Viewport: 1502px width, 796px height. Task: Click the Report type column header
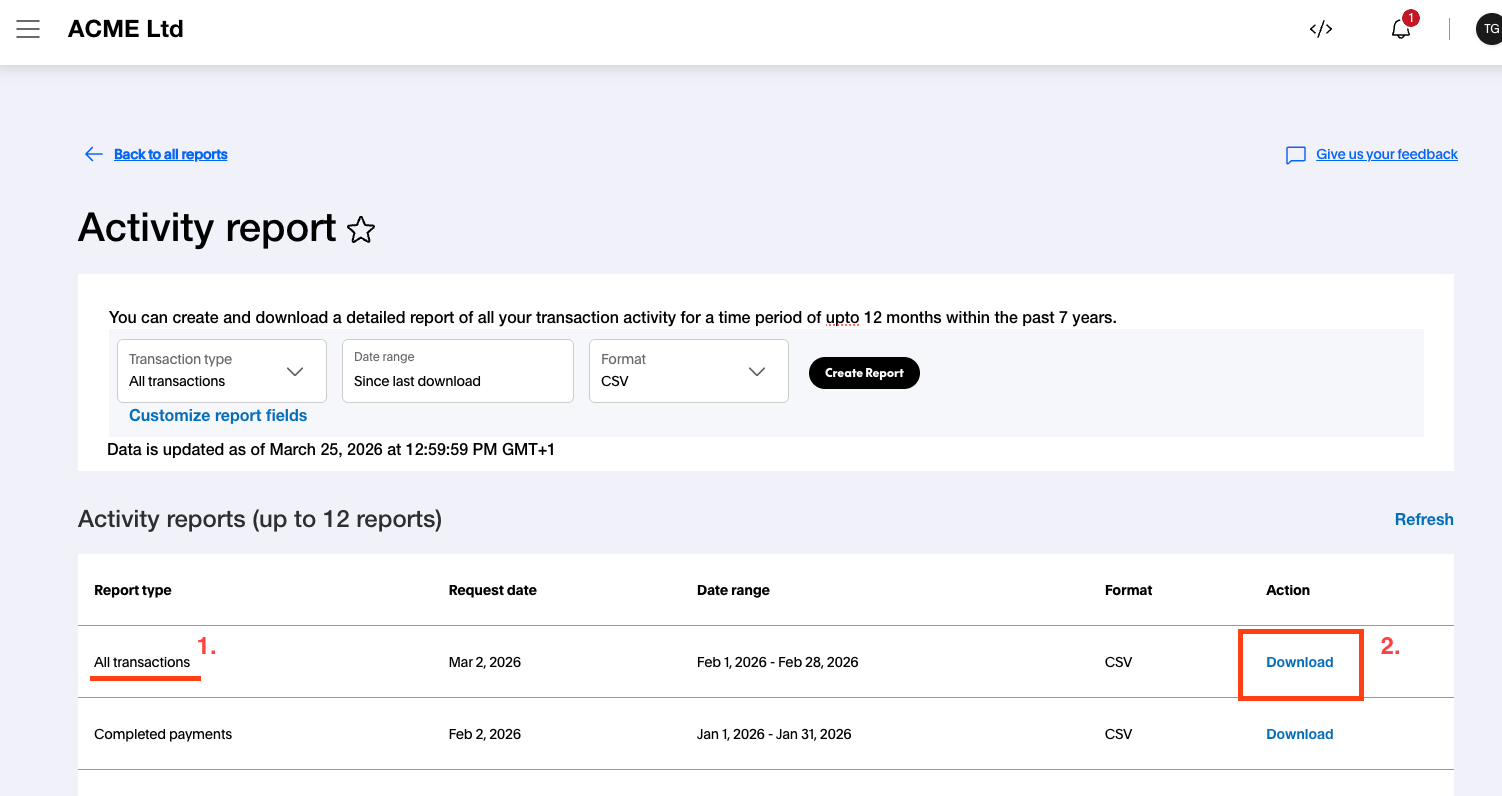tap(132, 590)
